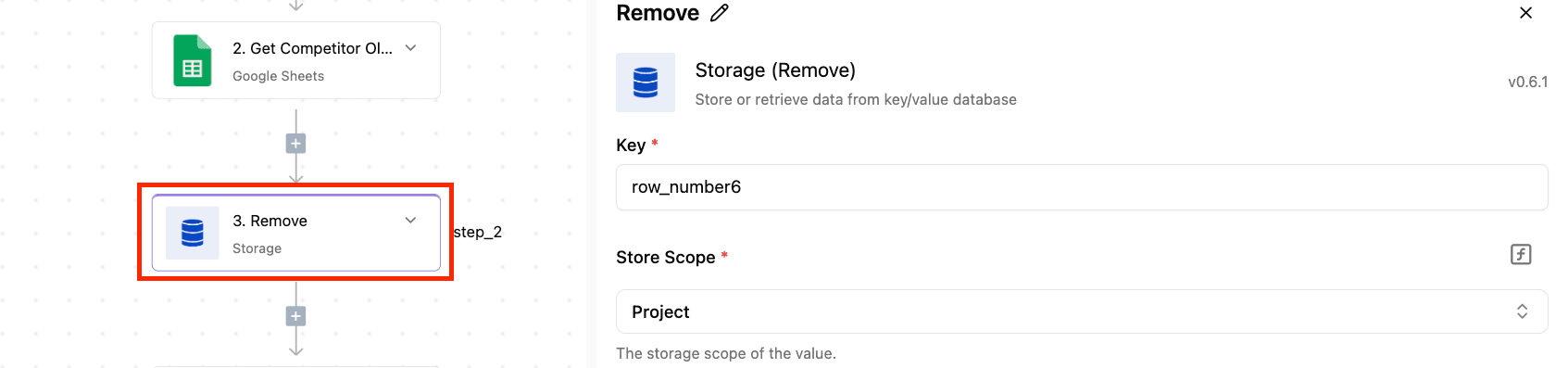The width and height of the screenshot is (1568, 368).
Task: Click the up-down arrows in the Project selector
Action: coord(1522,311)
